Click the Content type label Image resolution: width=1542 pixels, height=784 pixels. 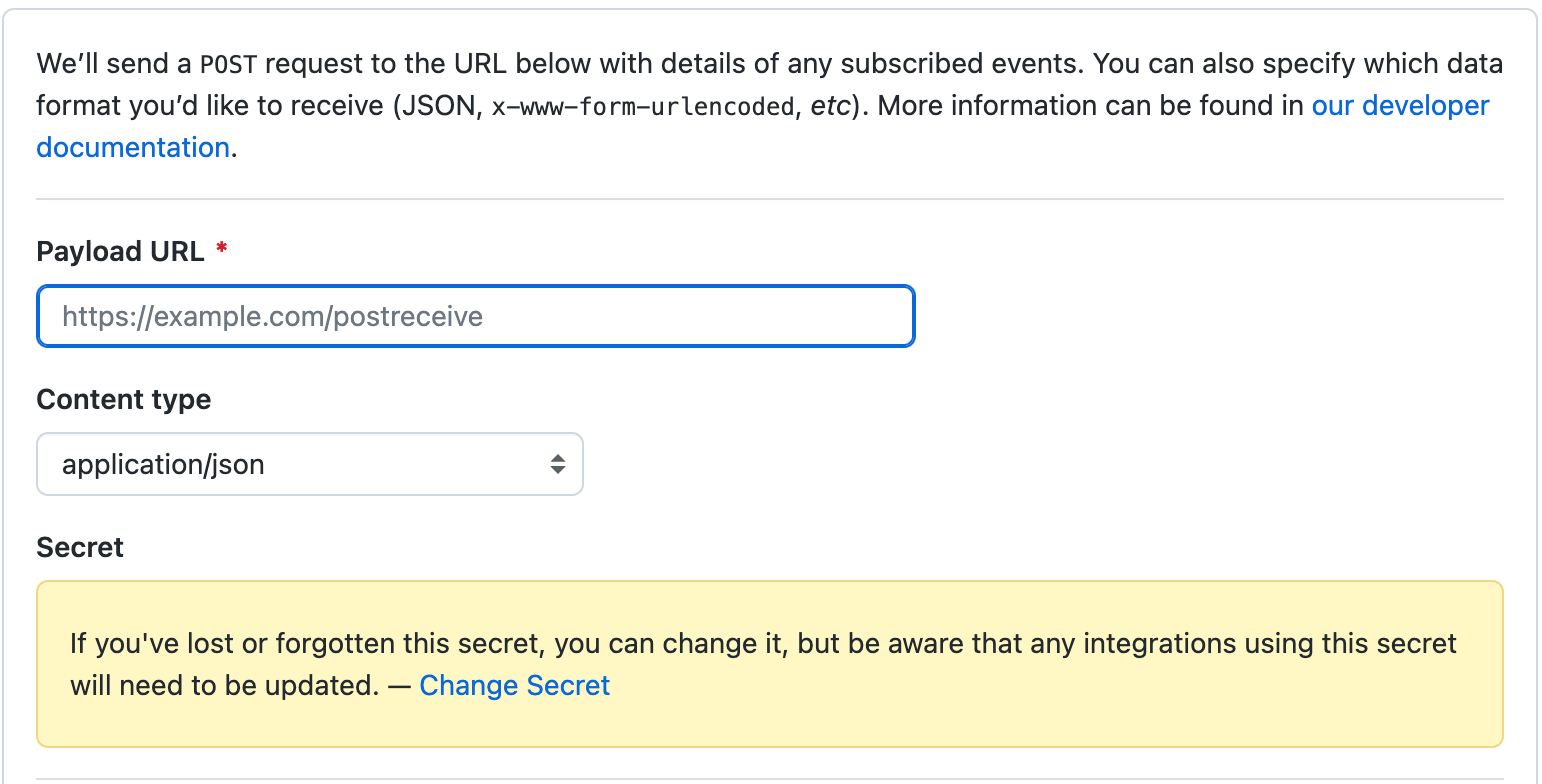click(x=124, y=399)
